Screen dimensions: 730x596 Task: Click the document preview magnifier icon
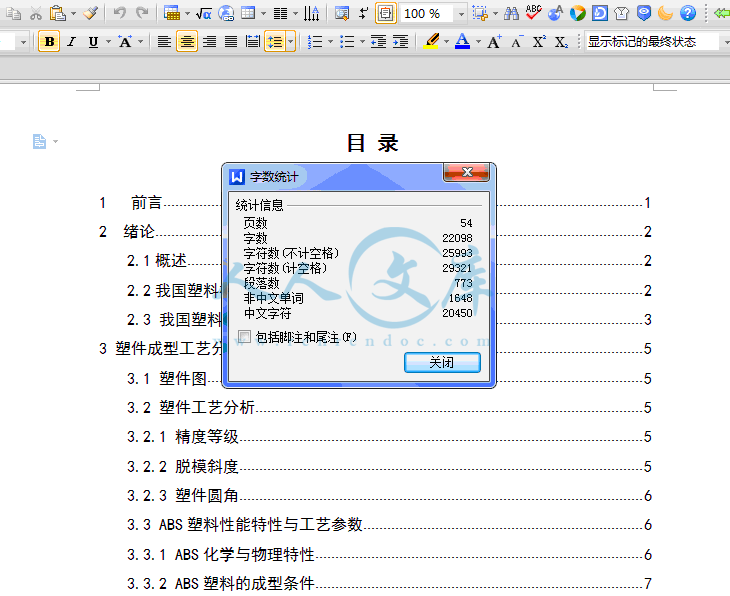tap(342, 14)
